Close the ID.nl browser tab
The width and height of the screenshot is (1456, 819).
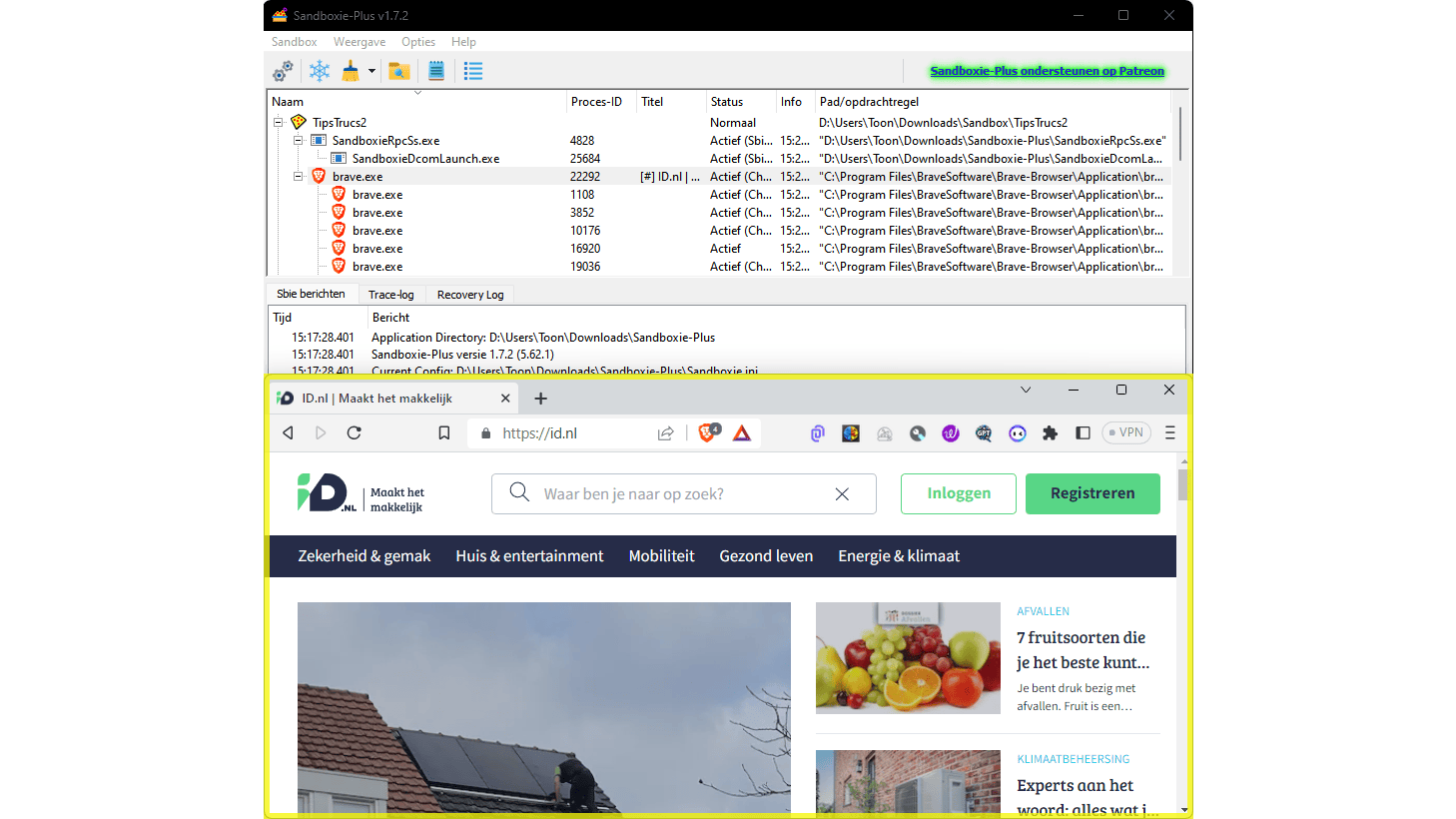tap(505, 399)
